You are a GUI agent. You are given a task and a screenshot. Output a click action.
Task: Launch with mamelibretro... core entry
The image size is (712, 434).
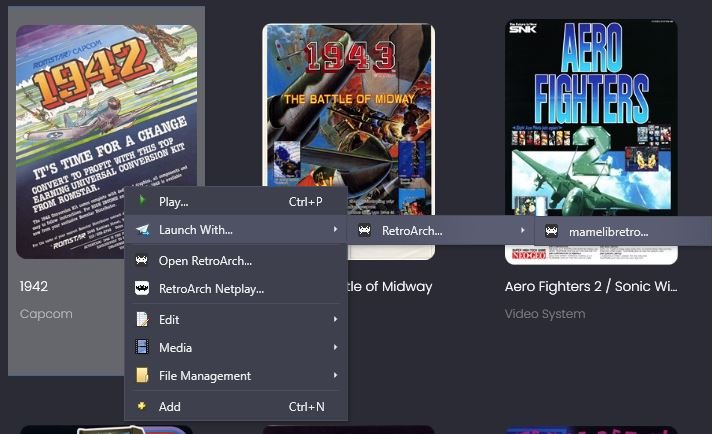(x=623, y=232)
